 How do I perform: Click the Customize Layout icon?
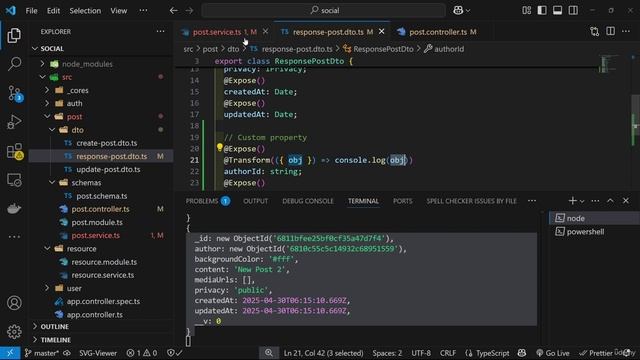coord(527,10)
